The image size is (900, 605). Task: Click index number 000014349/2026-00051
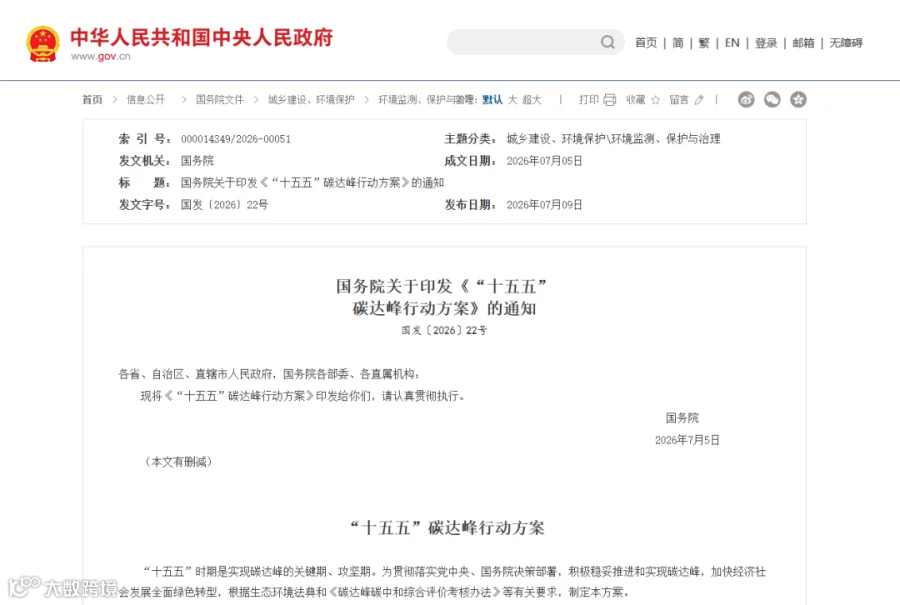pos(236,139)
